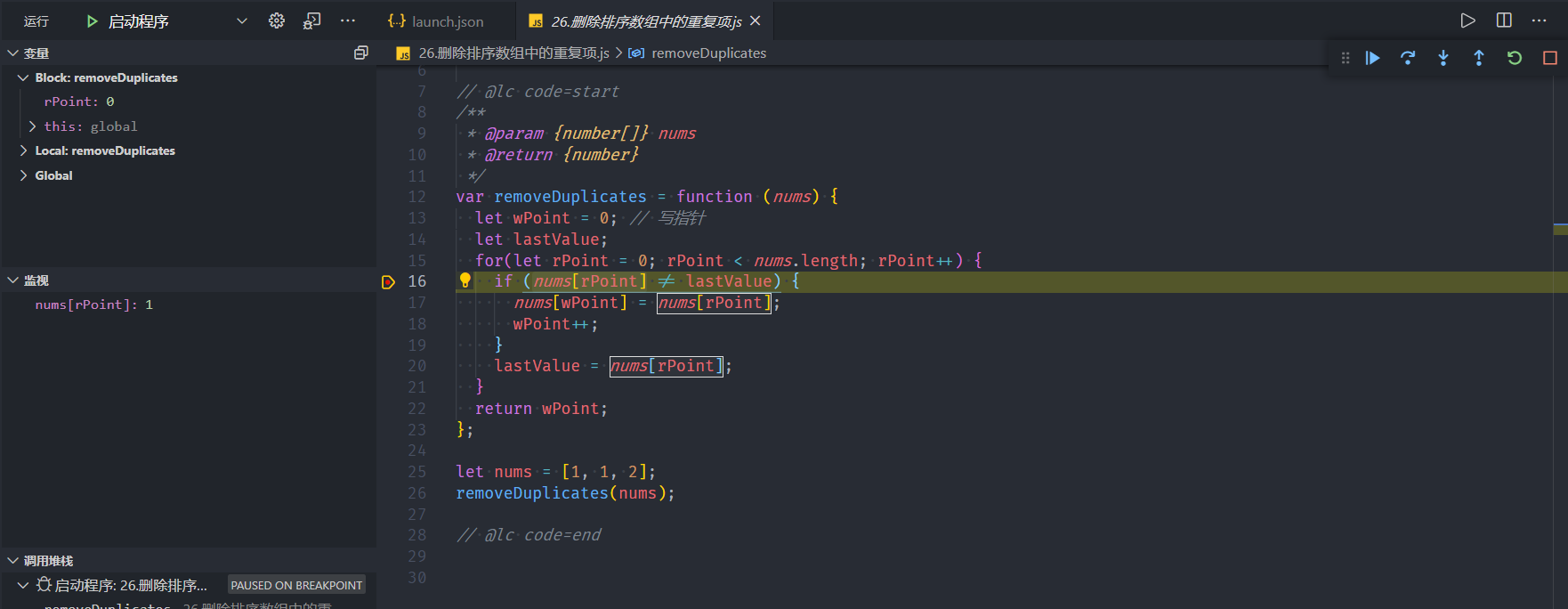The image size is (1568, 609).
Task: Click the wPoint++ statement on line 18
Action: (x=555, y=324)
